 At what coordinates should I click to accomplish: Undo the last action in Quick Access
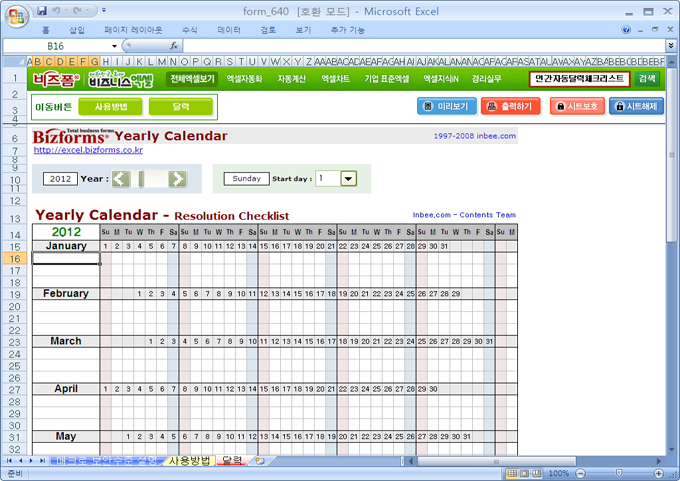(x=56, y=10)
